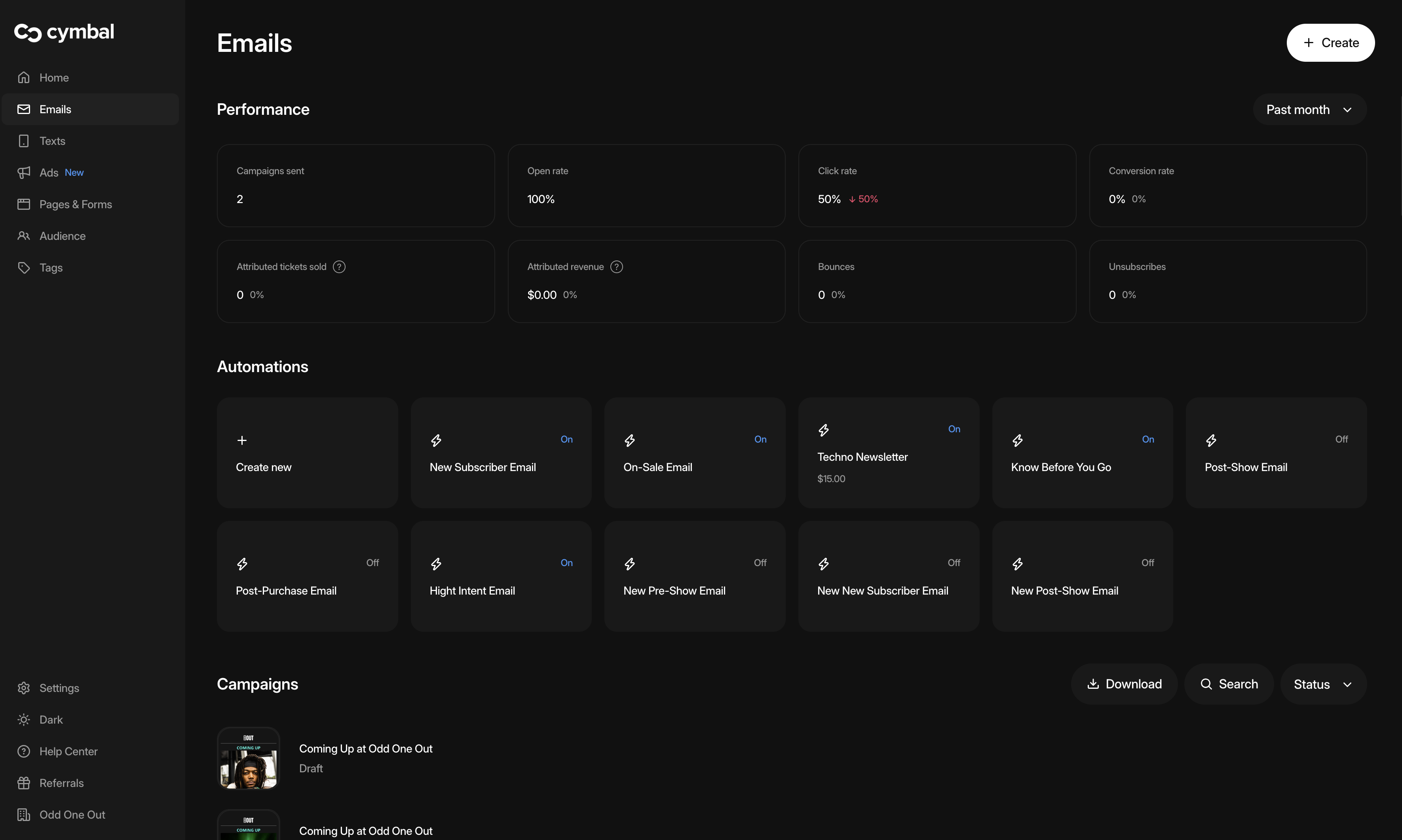
Task: Open the Status filter dropdown
Action: [1323, 684]
